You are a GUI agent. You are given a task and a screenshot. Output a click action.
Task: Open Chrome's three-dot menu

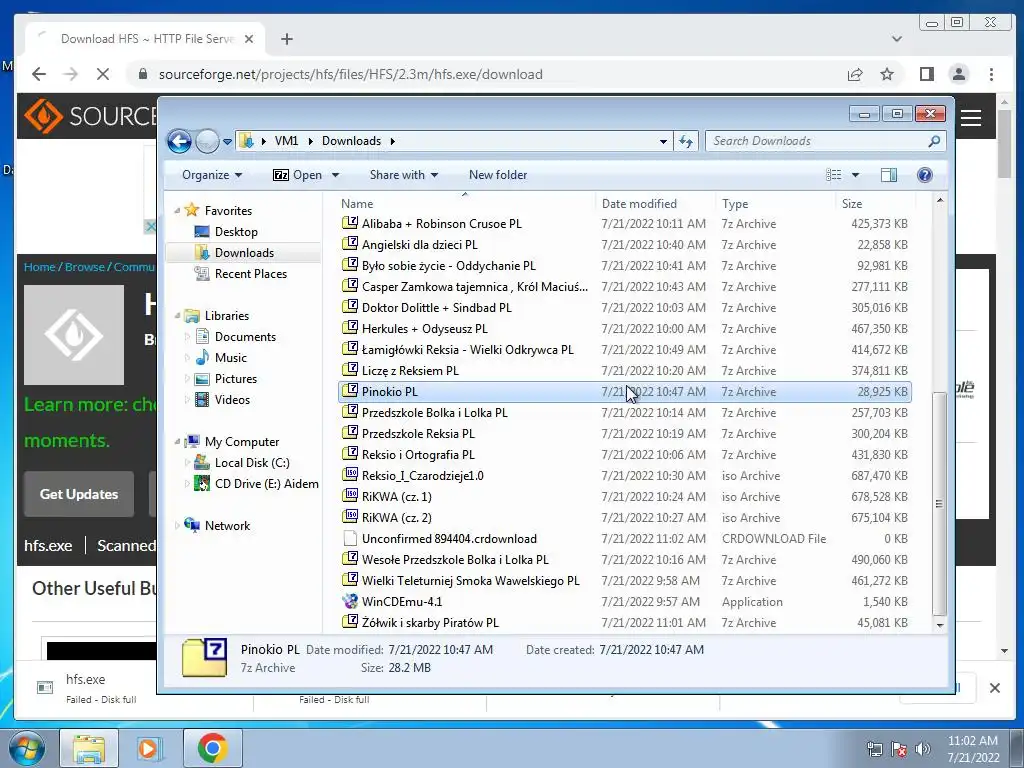[991, 74]
